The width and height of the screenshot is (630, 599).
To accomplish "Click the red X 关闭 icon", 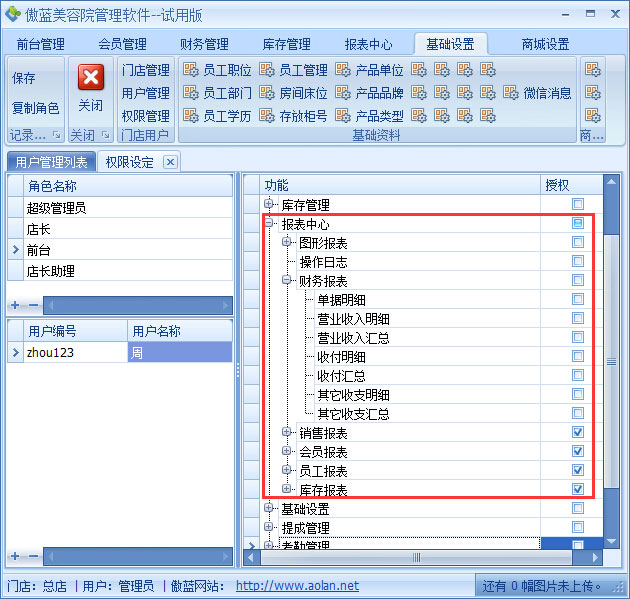I will click(x=91, y=78).
